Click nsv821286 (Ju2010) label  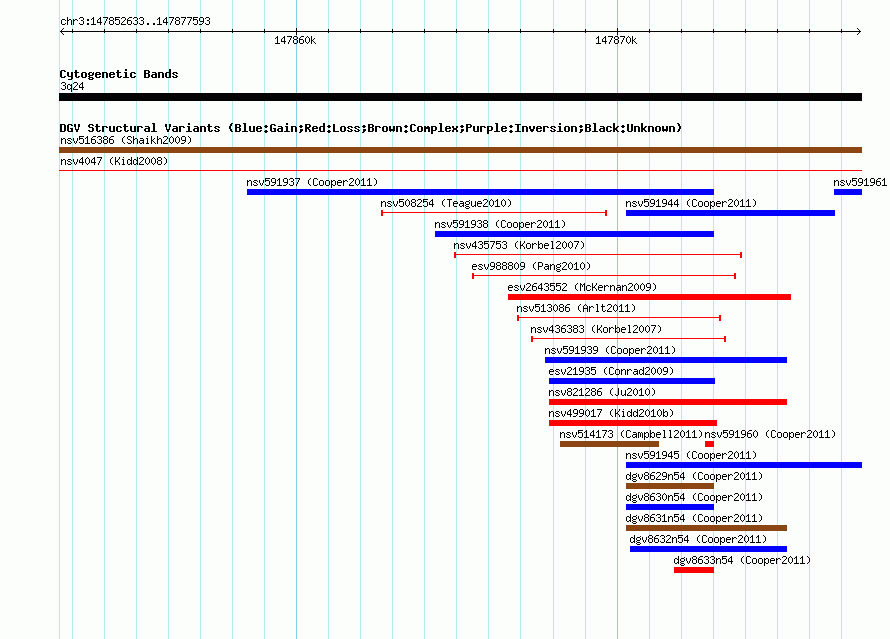[x=602, y=392]
